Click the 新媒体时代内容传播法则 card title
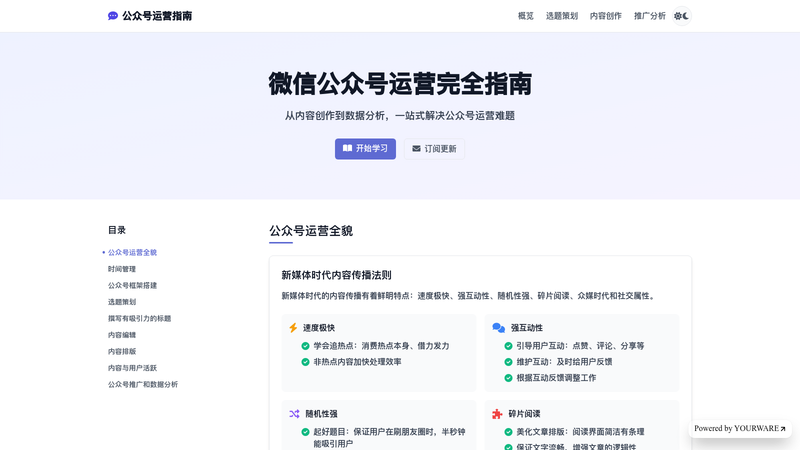This screenshot has height=450, width=800. (336, 275)
